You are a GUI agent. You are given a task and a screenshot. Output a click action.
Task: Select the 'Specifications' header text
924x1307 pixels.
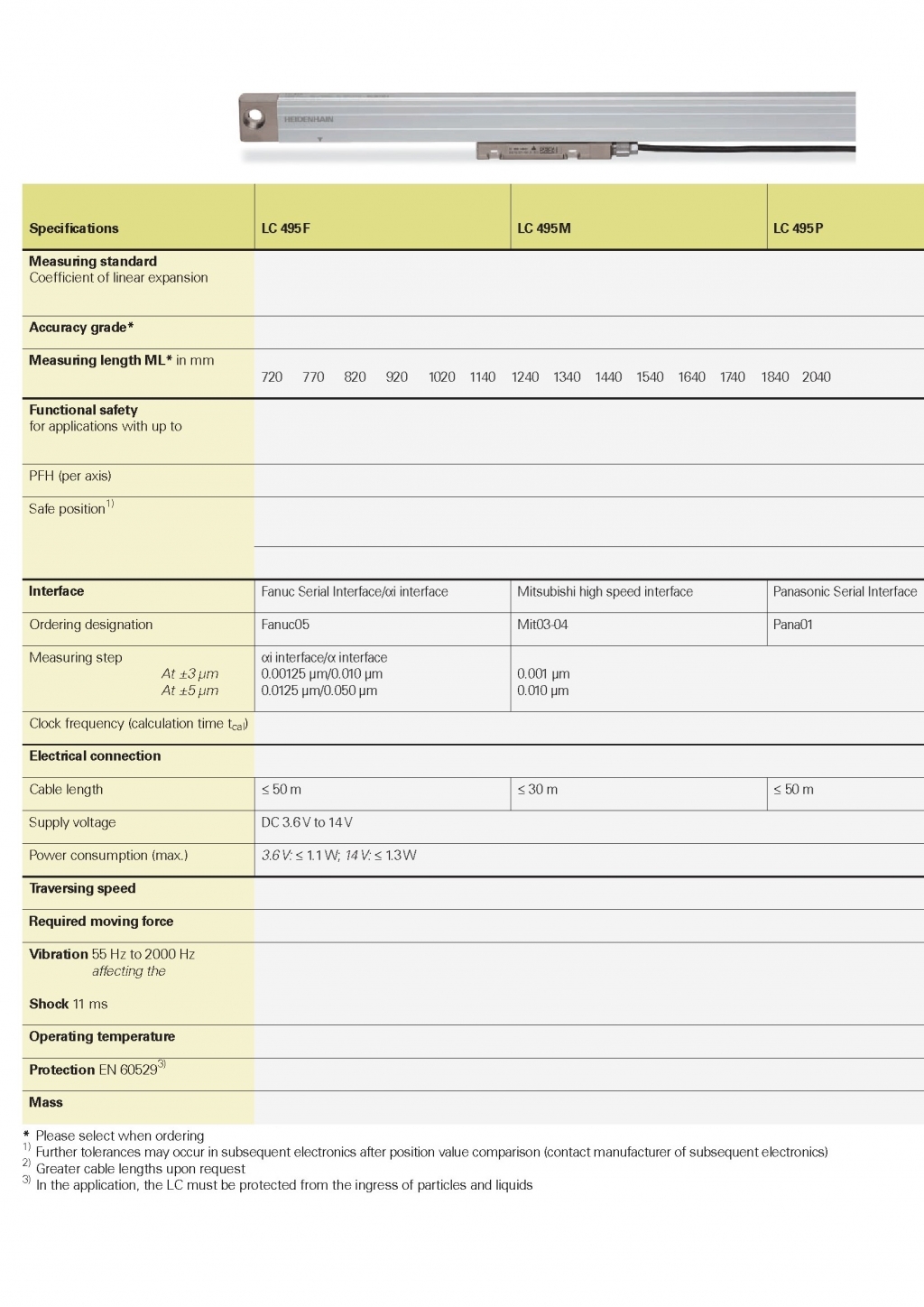pyautogui.click(x=74, y=228)
